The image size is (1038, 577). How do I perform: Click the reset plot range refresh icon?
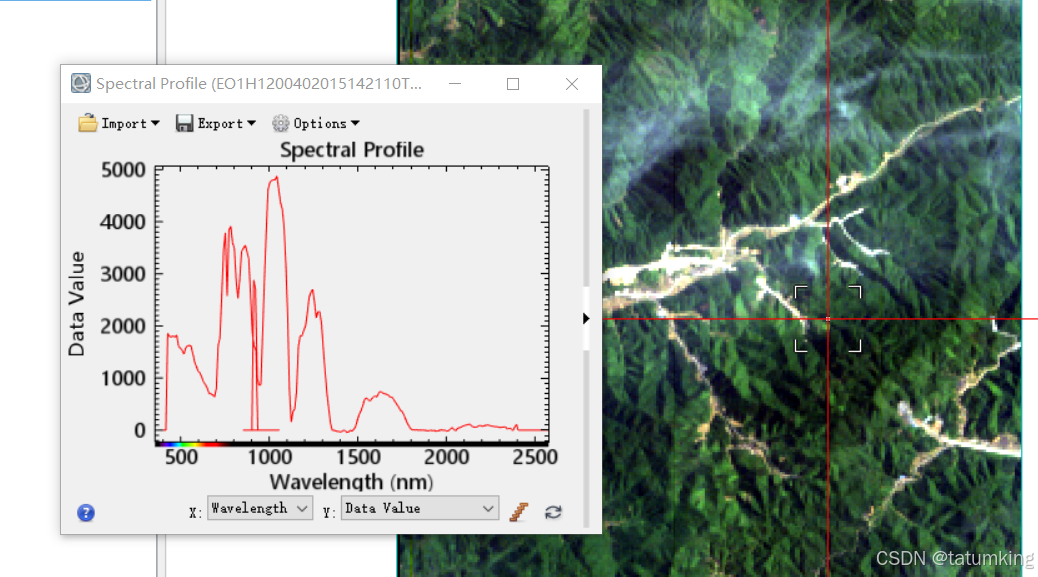click(553, 512)
